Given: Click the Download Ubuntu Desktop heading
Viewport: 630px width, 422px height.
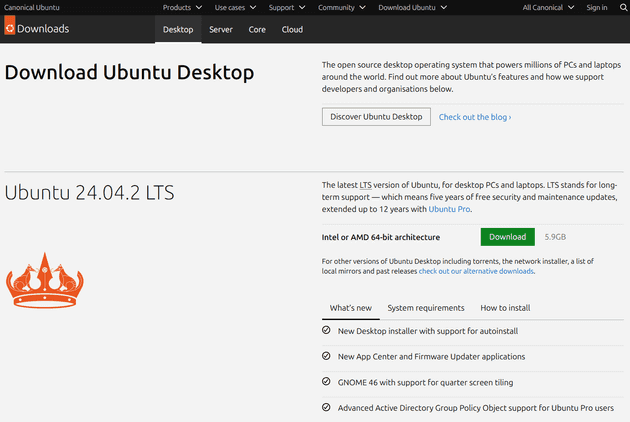Looking at the screenshot, I should pyautogui.click(x=129, y=72).
